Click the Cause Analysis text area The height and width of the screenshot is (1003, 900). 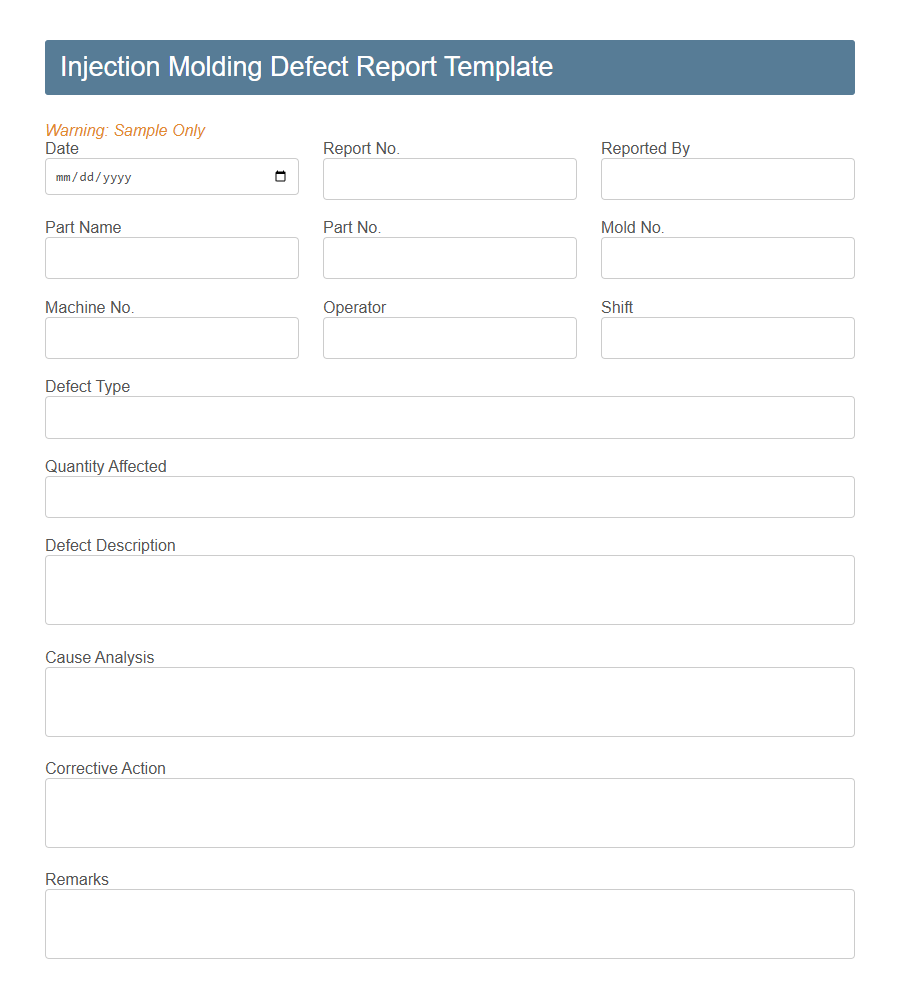(x=449, y=701)
